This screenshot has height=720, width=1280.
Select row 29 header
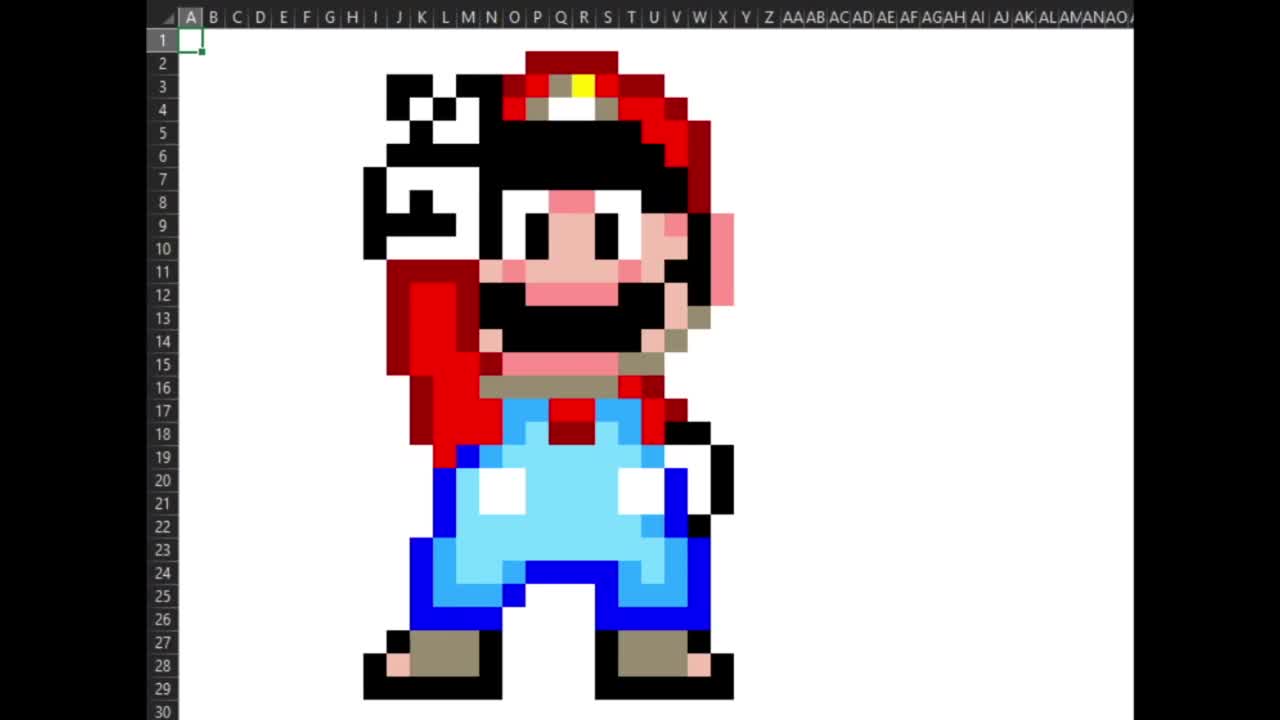tap(162, 688)
